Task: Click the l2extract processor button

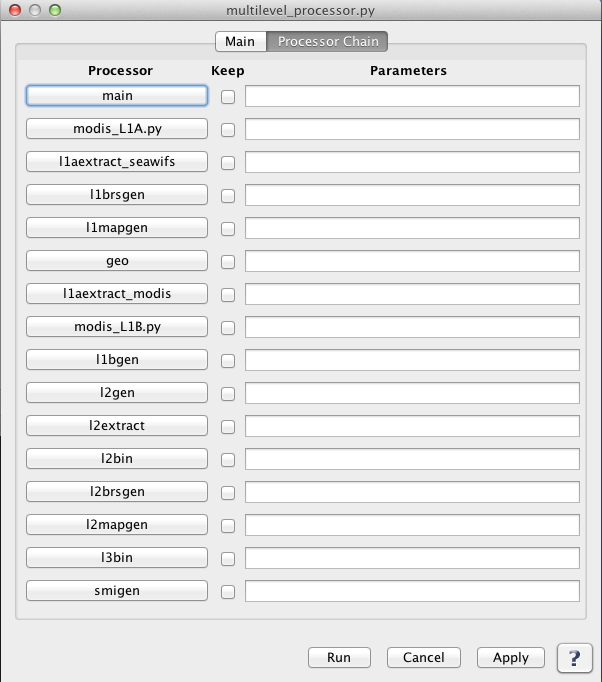Action: (117, 426)
